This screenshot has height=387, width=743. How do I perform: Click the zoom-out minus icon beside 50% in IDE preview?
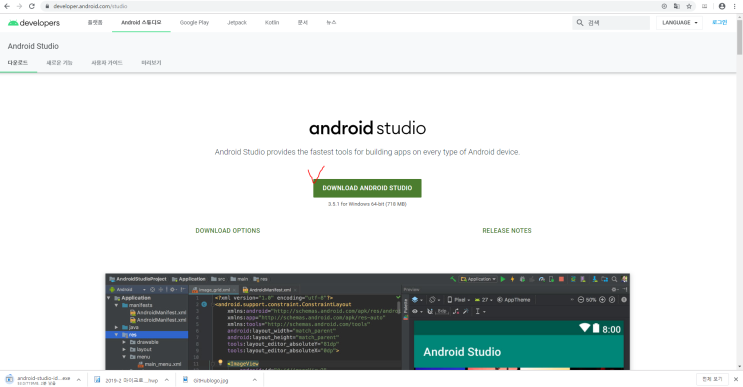coord(581,299)
